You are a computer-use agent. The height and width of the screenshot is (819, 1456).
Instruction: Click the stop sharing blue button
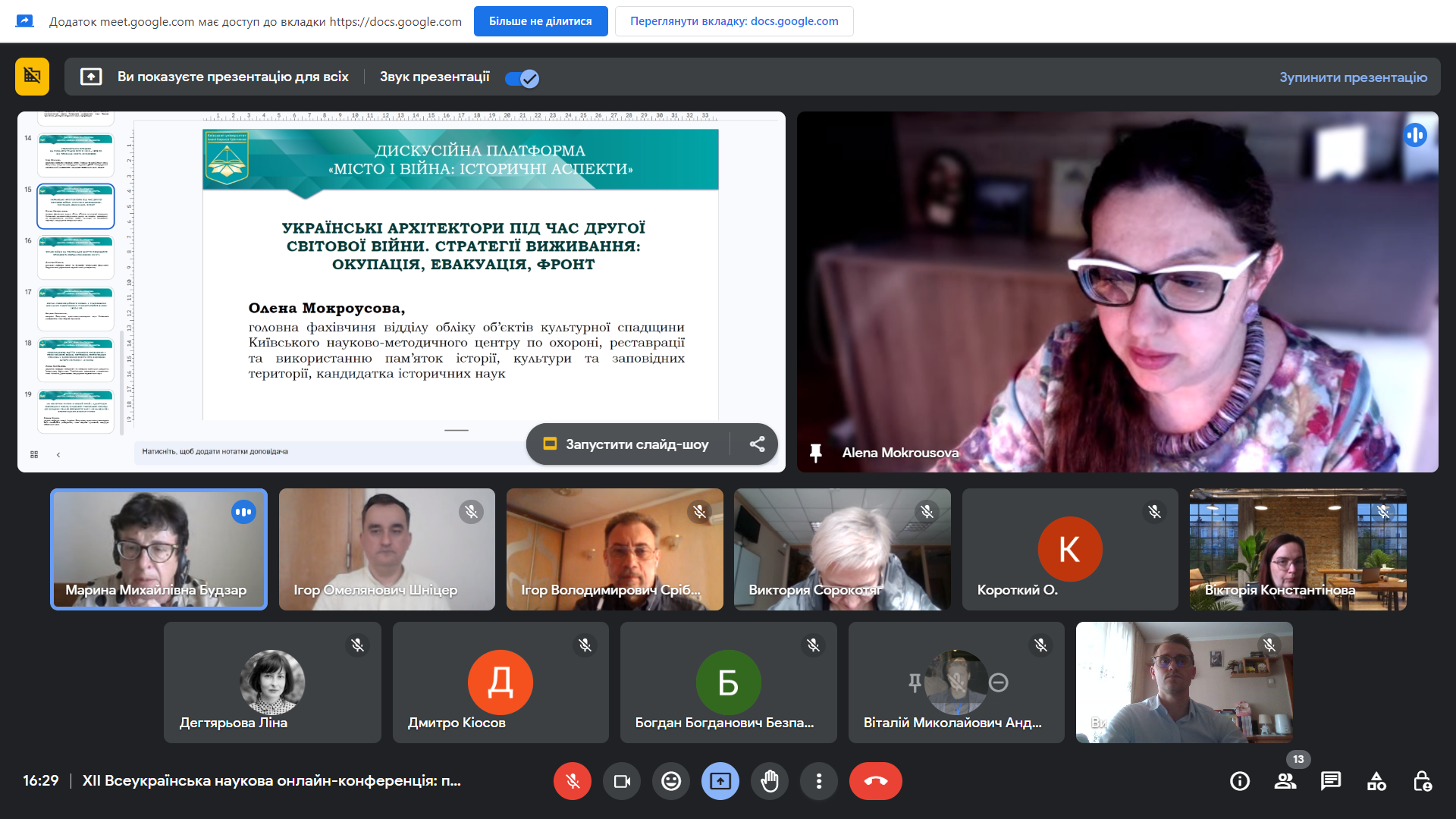click(541, 21)
